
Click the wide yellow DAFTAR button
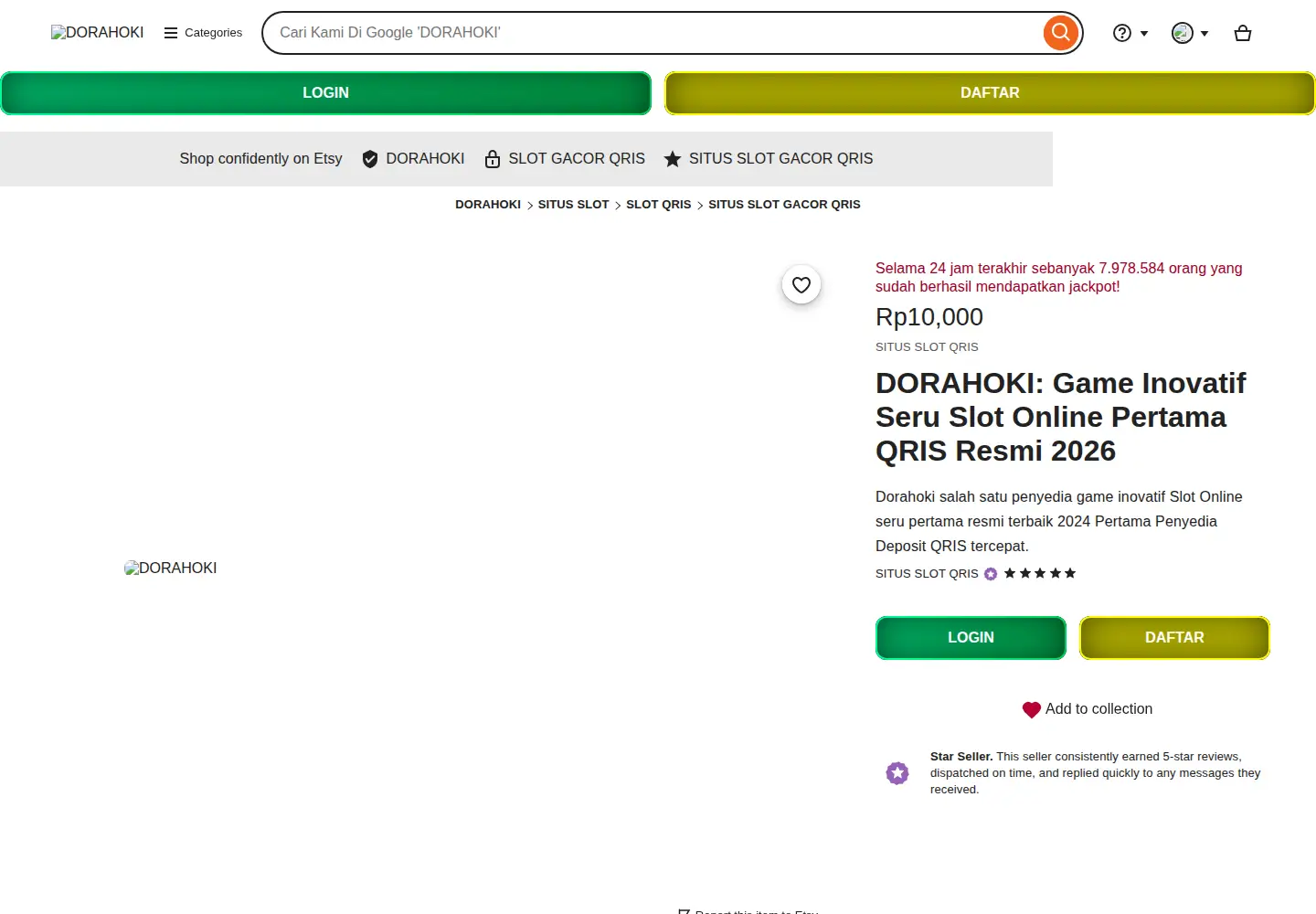click(x=990, y=93)
